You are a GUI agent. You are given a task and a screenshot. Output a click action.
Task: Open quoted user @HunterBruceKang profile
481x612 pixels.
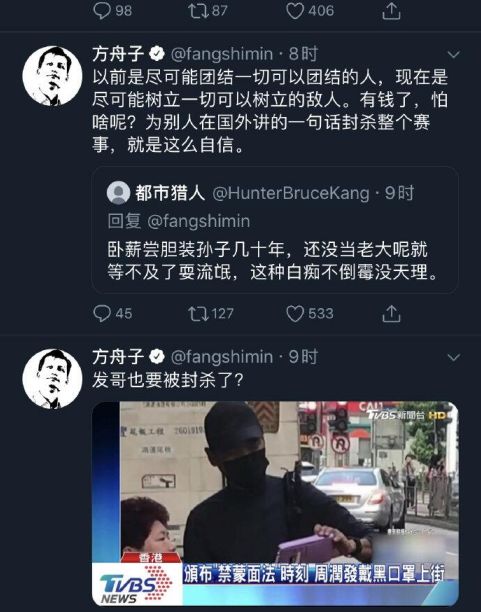291,193
